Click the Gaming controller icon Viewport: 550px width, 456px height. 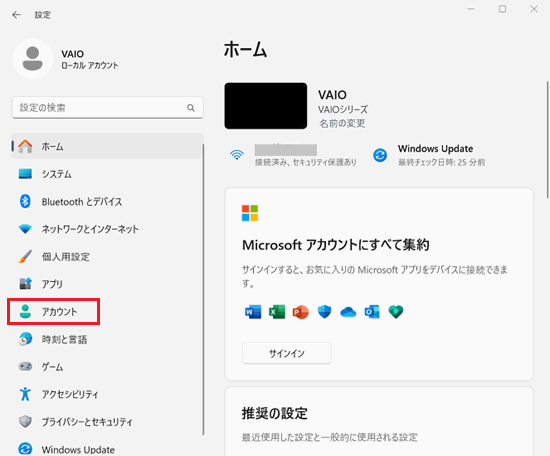pyautogui.click(x=25, y=367)
